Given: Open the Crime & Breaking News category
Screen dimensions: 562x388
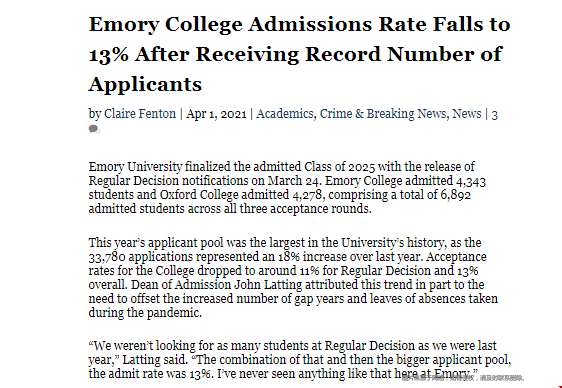Looking at the screenshot, I should [383, 114].
